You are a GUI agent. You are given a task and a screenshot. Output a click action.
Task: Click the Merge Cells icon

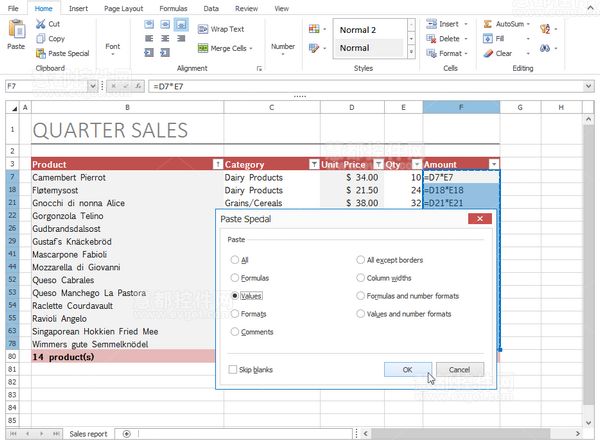click(203, 48)
